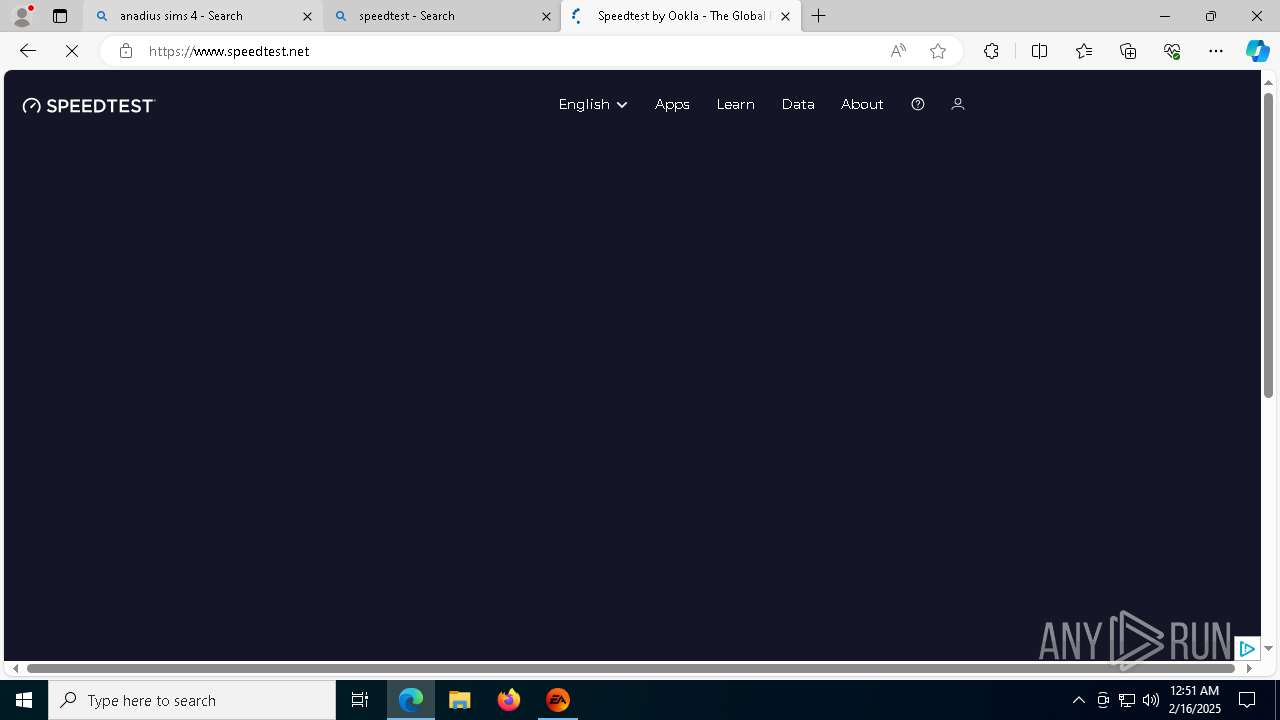The height and width of the screenshot is (720, 1280).
Task: Switch to the speedtest Search tab
Action: [x=442, y=16]
